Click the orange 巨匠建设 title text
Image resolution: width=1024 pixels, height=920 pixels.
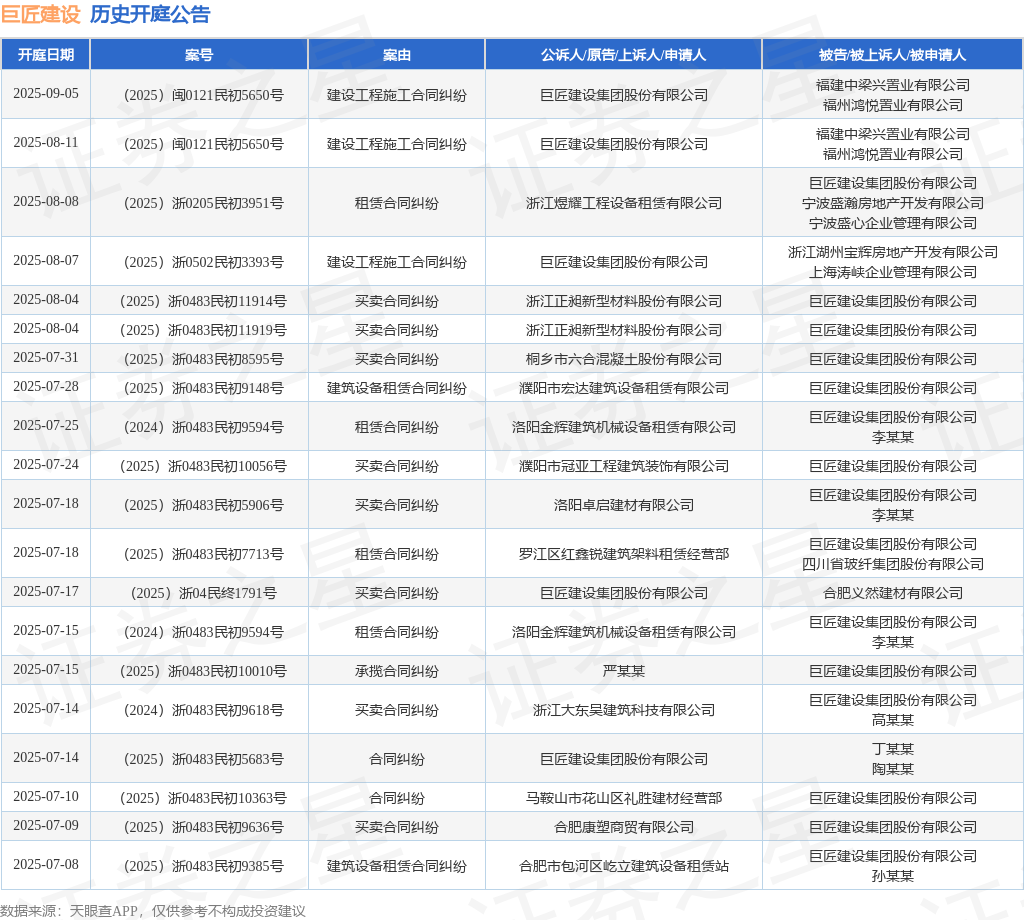(x=40, y=14)
